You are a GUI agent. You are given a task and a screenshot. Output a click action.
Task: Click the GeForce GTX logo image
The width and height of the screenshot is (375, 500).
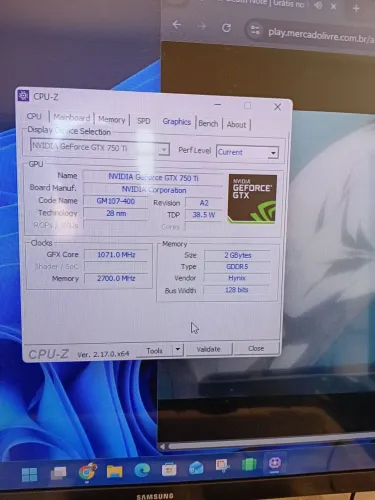(x=252, y=199)
